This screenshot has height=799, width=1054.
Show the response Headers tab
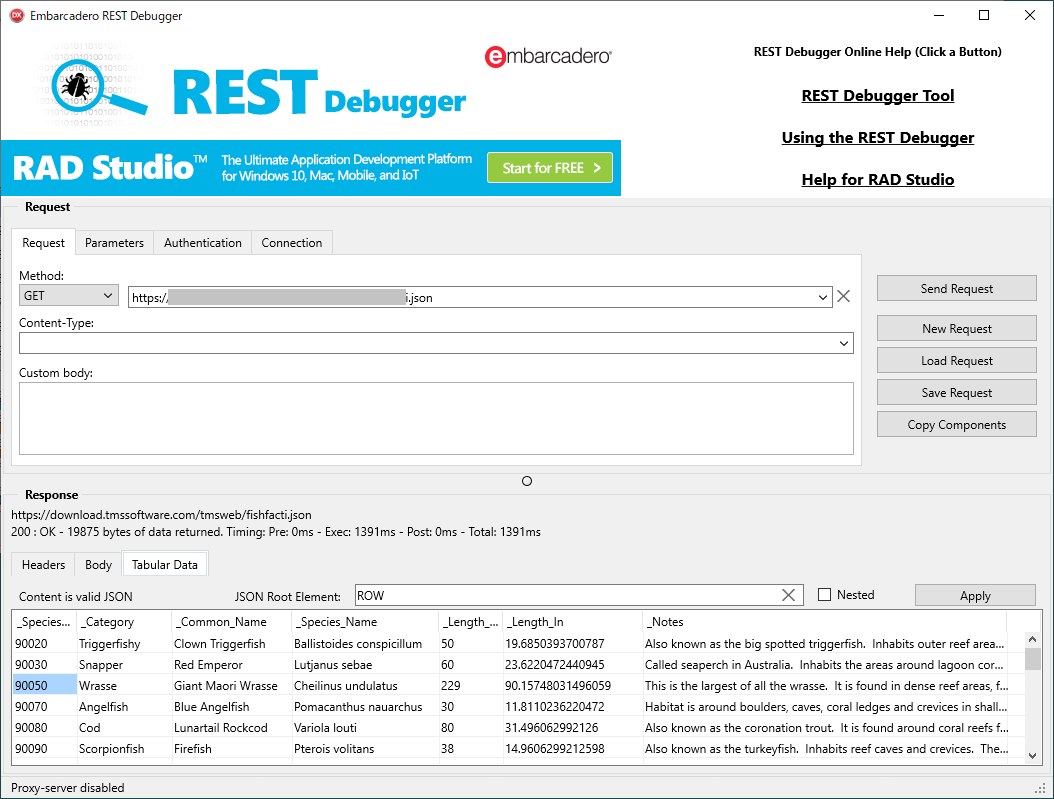(44, 564)
